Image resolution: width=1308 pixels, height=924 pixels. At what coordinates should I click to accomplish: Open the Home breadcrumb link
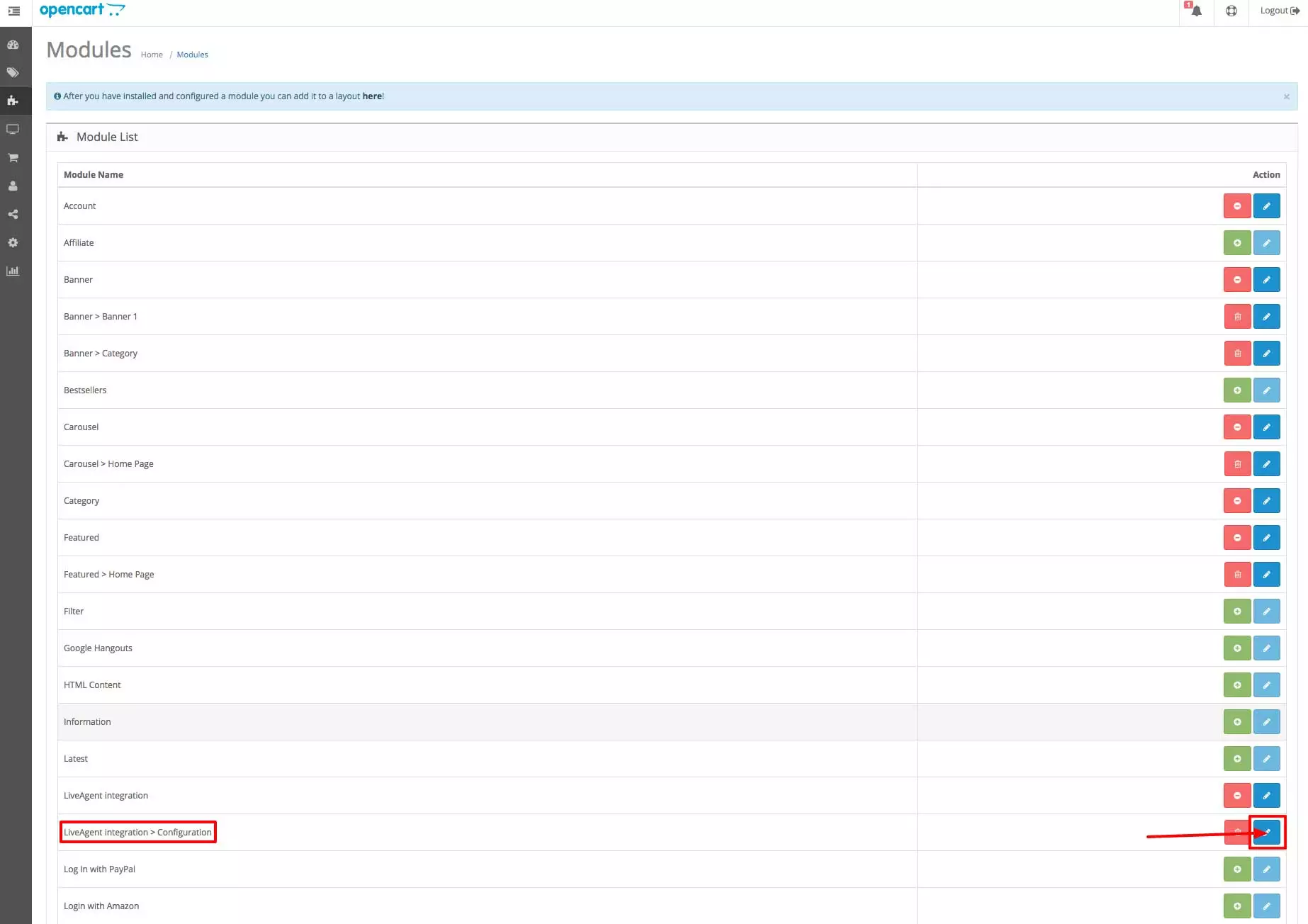152,54
